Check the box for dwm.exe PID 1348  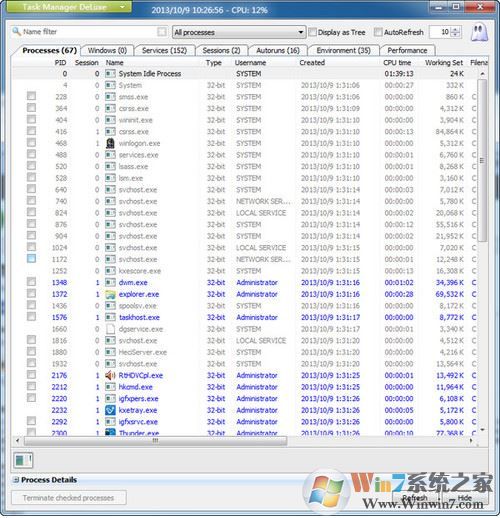coord(31,282)
